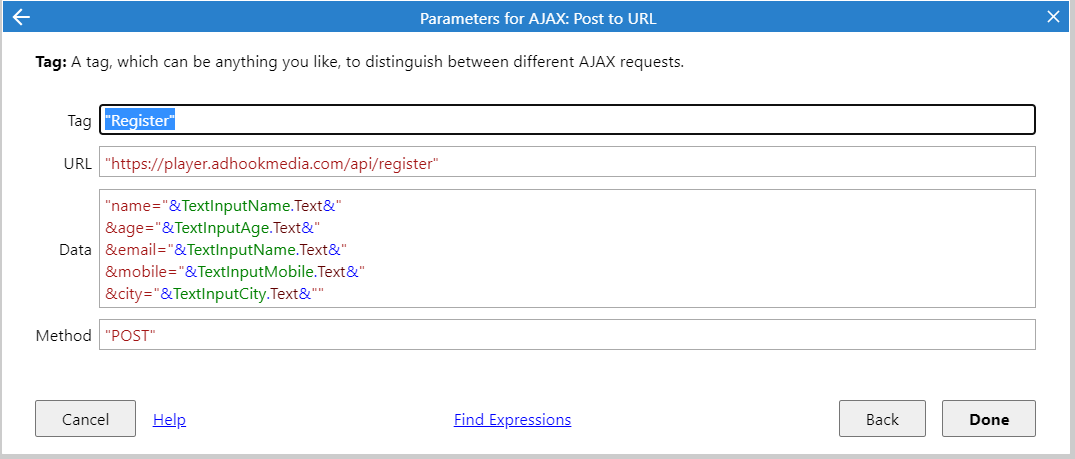Close the AJAX parameters dialog
The height and width of the screenshot is (459, 1075).
(1053, 17)
